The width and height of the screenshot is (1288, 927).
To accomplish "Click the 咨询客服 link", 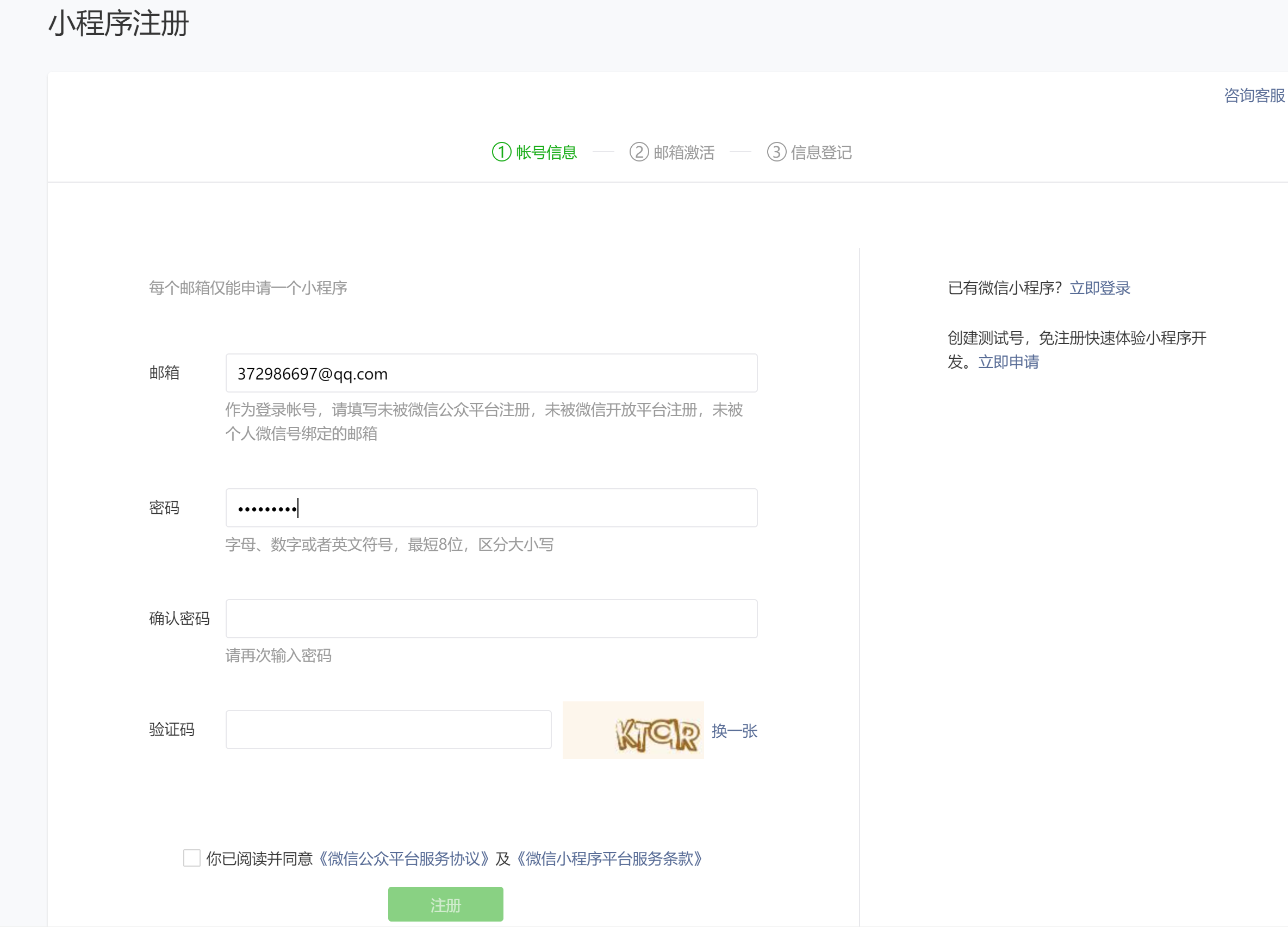I will click(x=1254, y=96).
